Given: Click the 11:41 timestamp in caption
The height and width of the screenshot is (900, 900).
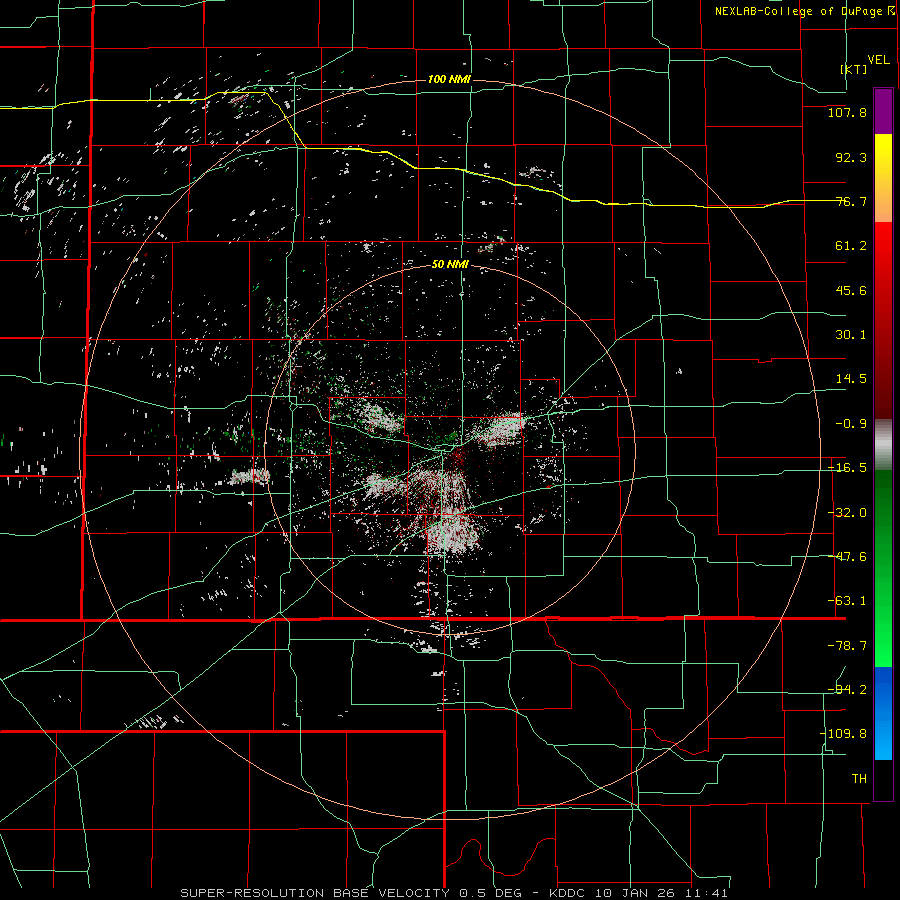Looking at the screenshot, I should click(709, 893).
